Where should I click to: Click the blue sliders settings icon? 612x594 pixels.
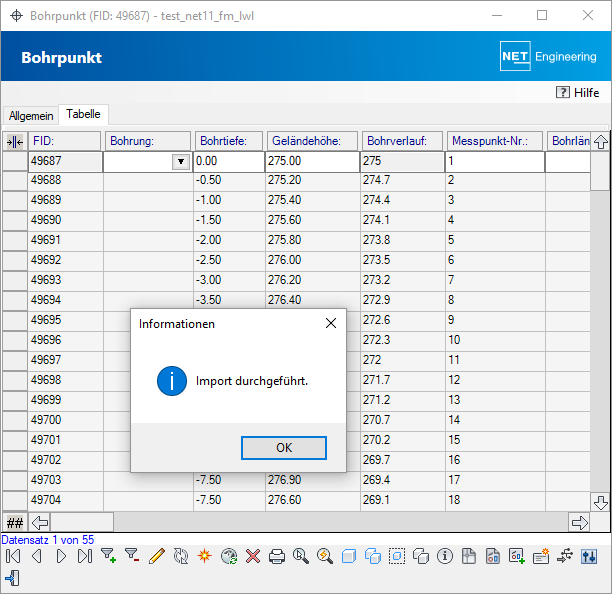point(589,556)
